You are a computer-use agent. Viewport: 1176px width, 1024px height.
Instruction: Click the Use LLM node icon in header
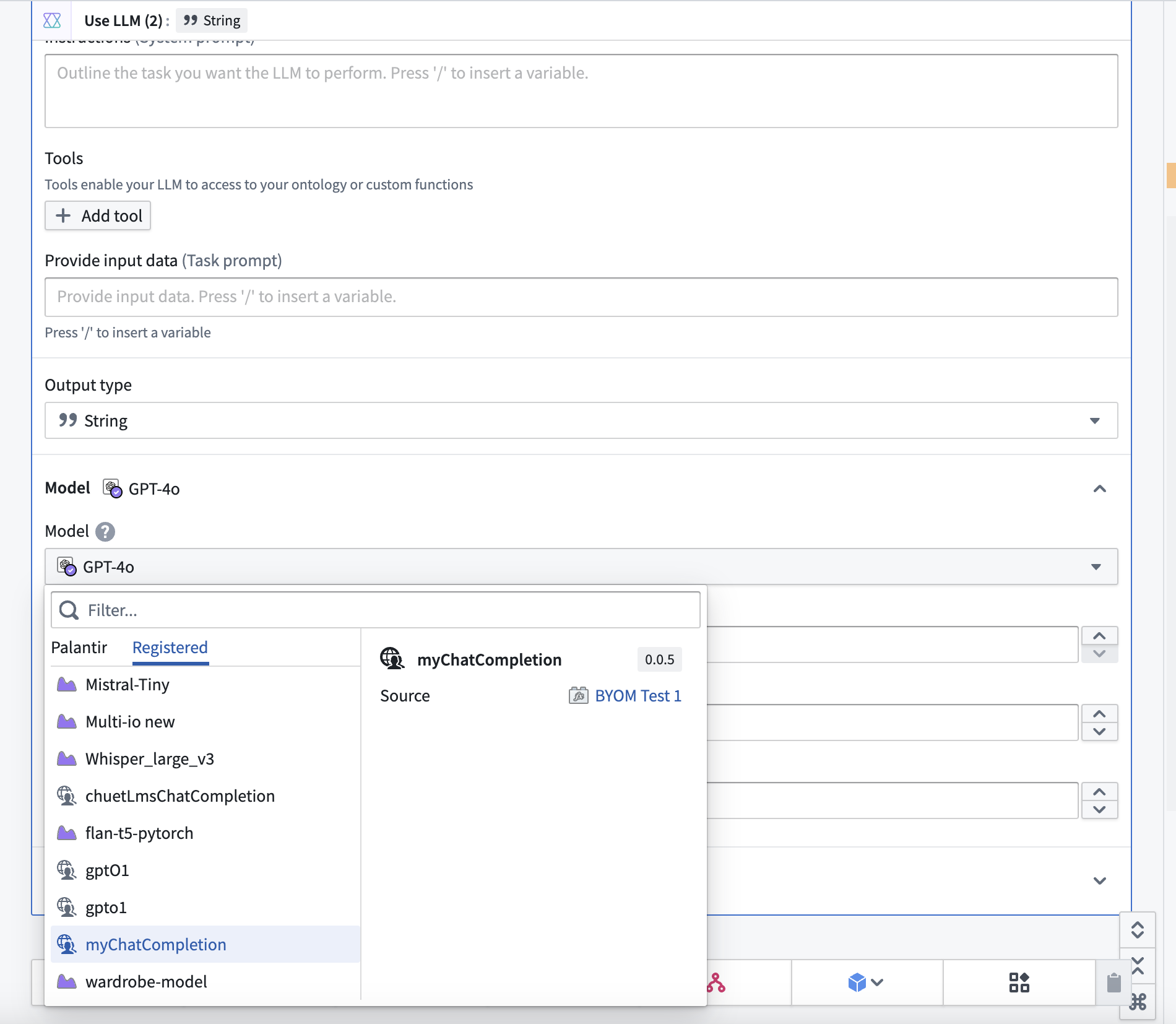click(x=52, y=20)
